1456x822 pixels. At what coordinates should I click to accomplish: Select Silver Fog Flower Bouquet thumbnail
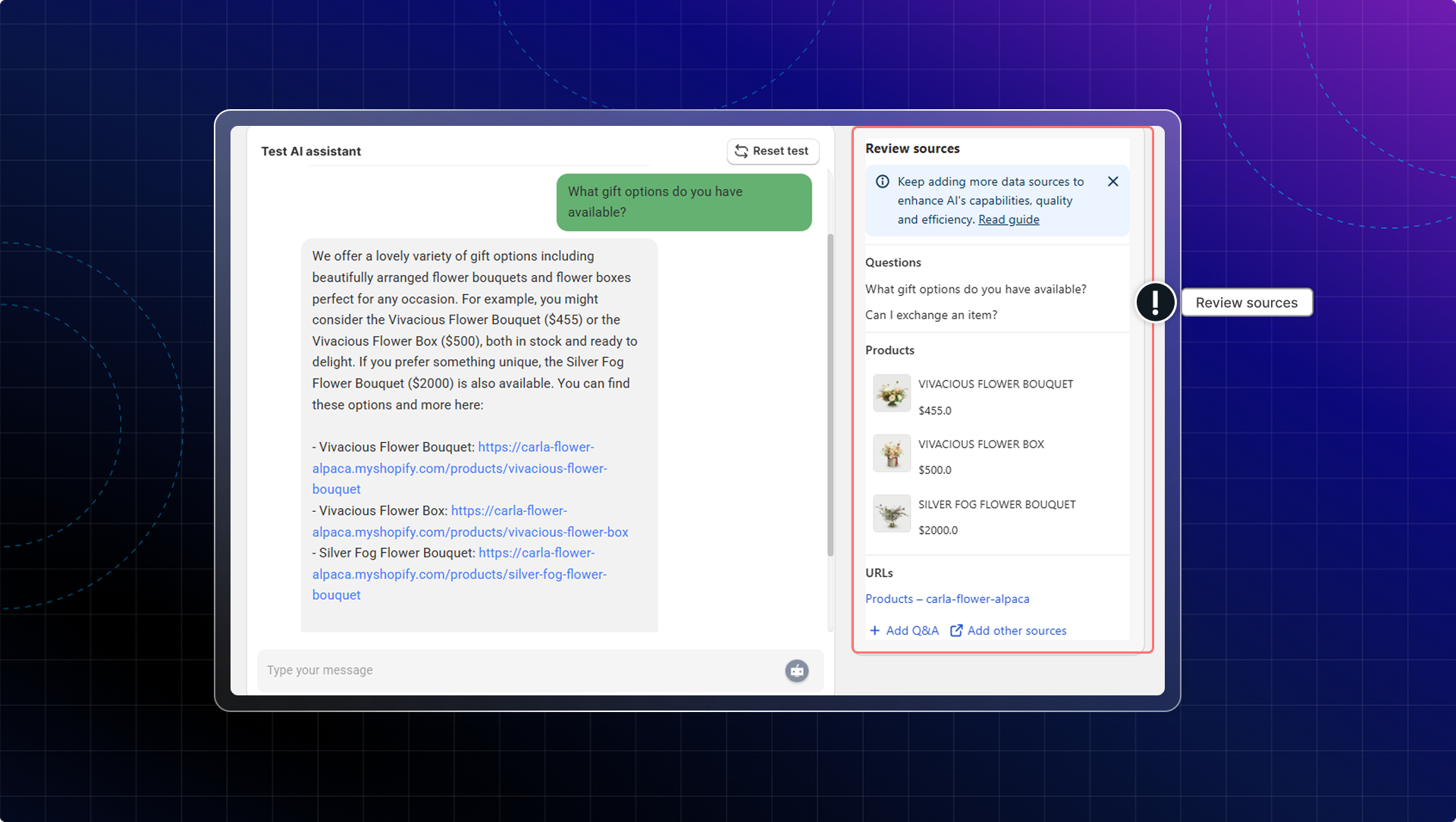(x=891, y=513)
